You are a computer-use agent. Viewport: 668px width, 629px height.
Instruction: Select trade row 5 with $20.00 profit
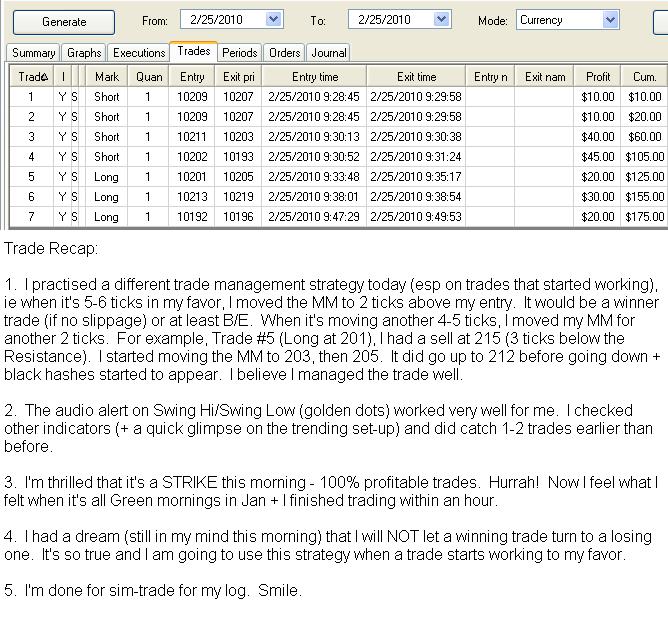[x=338, y=177]
